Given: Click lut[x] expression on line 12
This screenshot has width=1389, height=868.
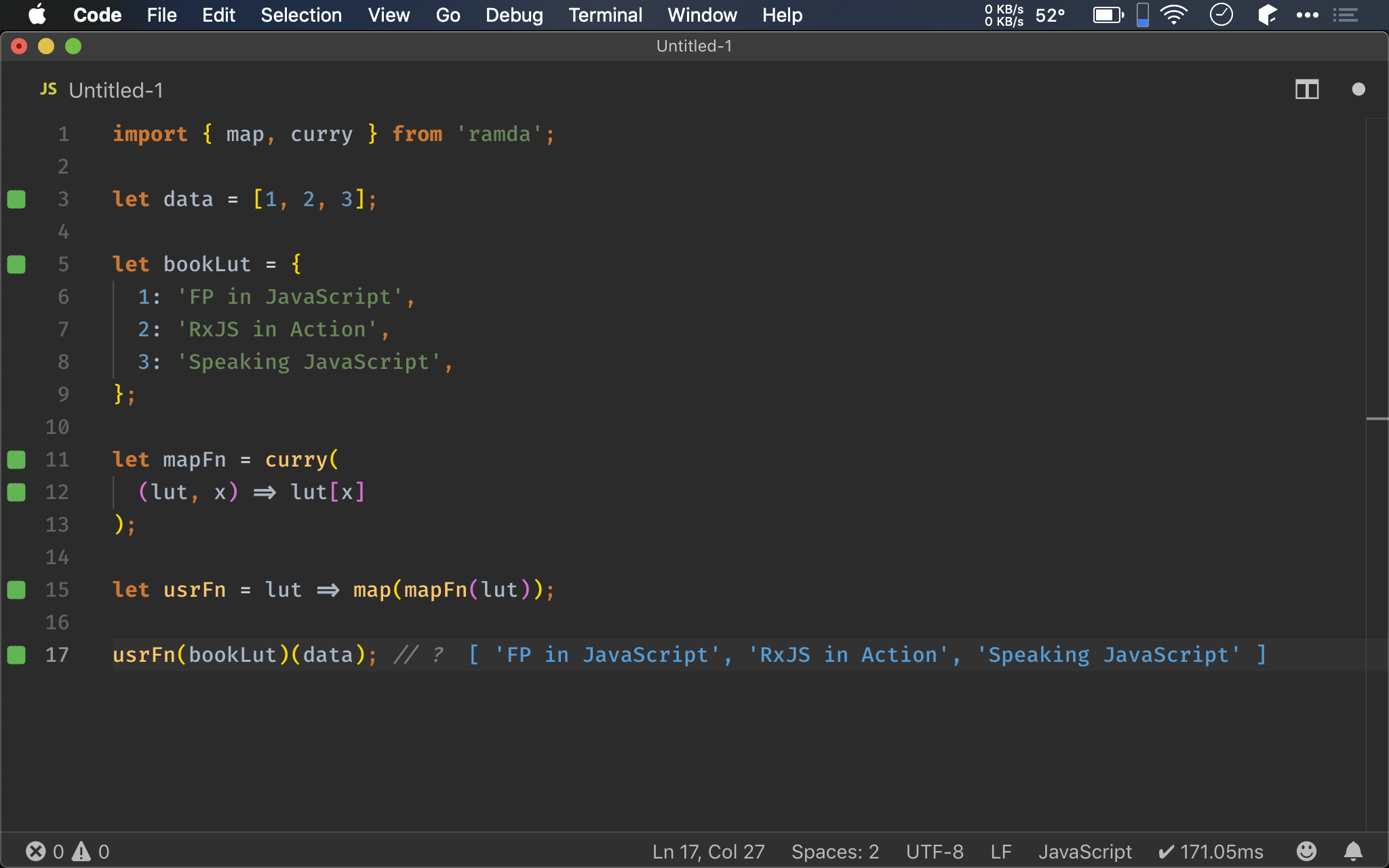Looking at the screenshot, I should (x=328, y=492).
